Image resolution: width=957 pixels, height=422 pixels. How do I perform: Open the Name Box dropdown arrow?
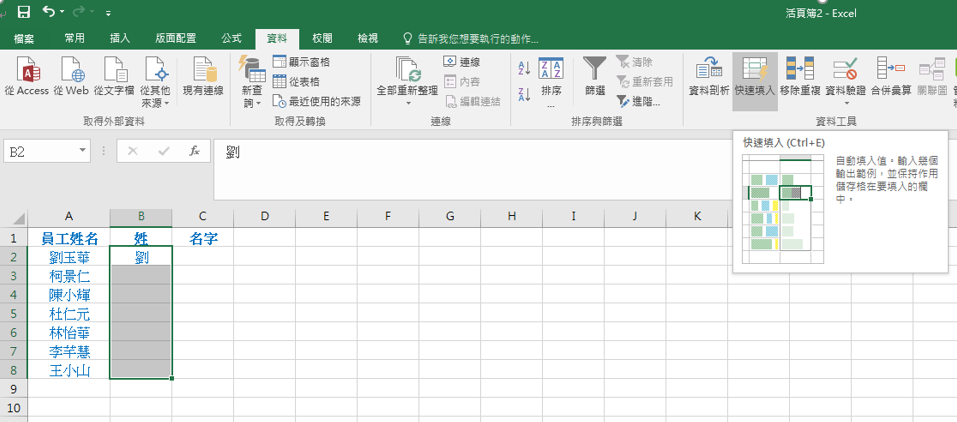[x=83, y=151]
